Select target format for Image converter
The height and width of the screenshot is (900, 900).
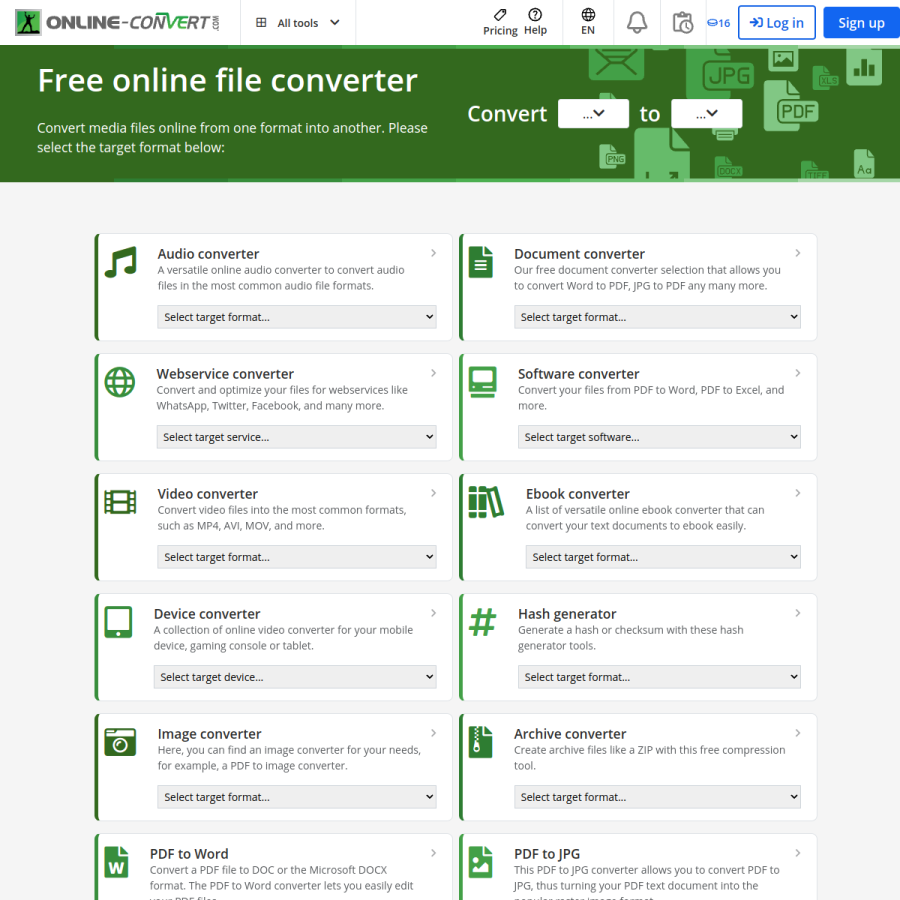[297, 797]
